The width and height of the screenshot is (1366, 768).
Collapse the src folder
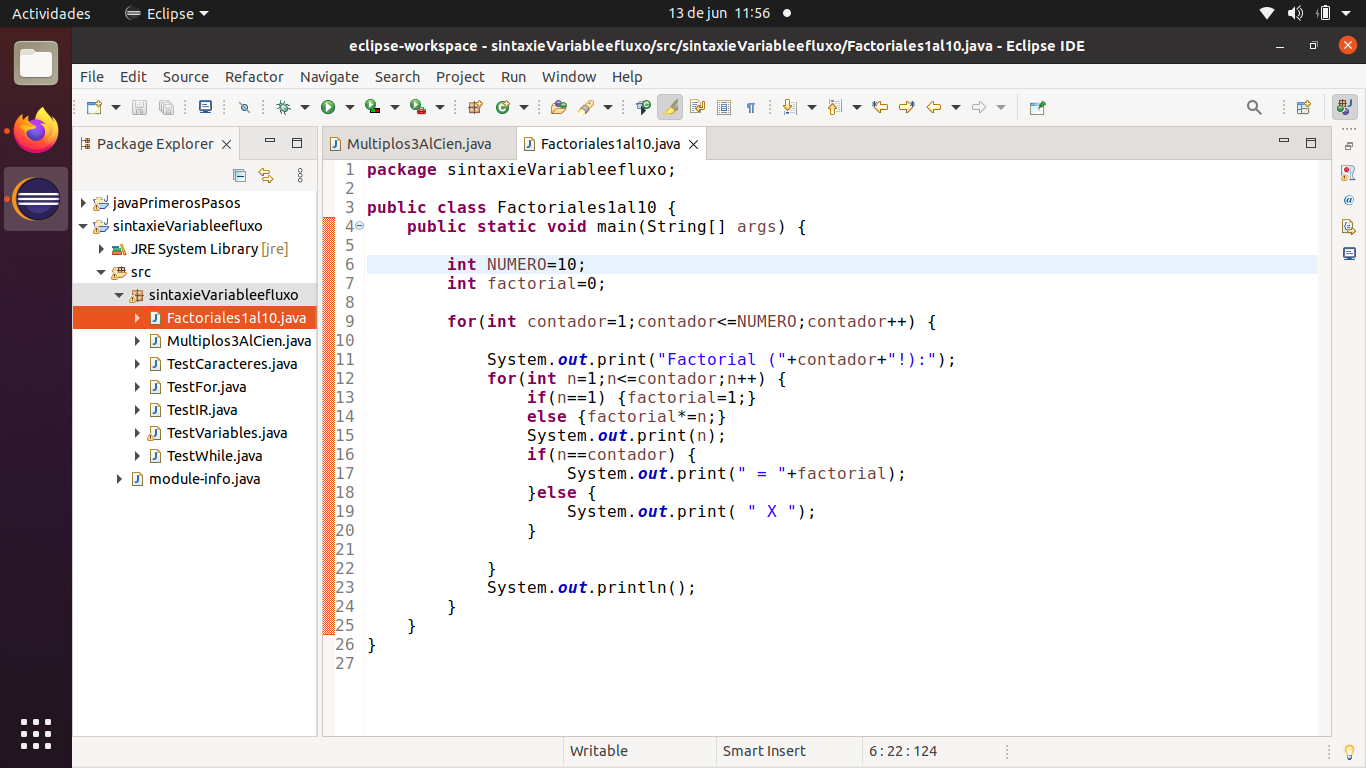(x=101, y=272)
